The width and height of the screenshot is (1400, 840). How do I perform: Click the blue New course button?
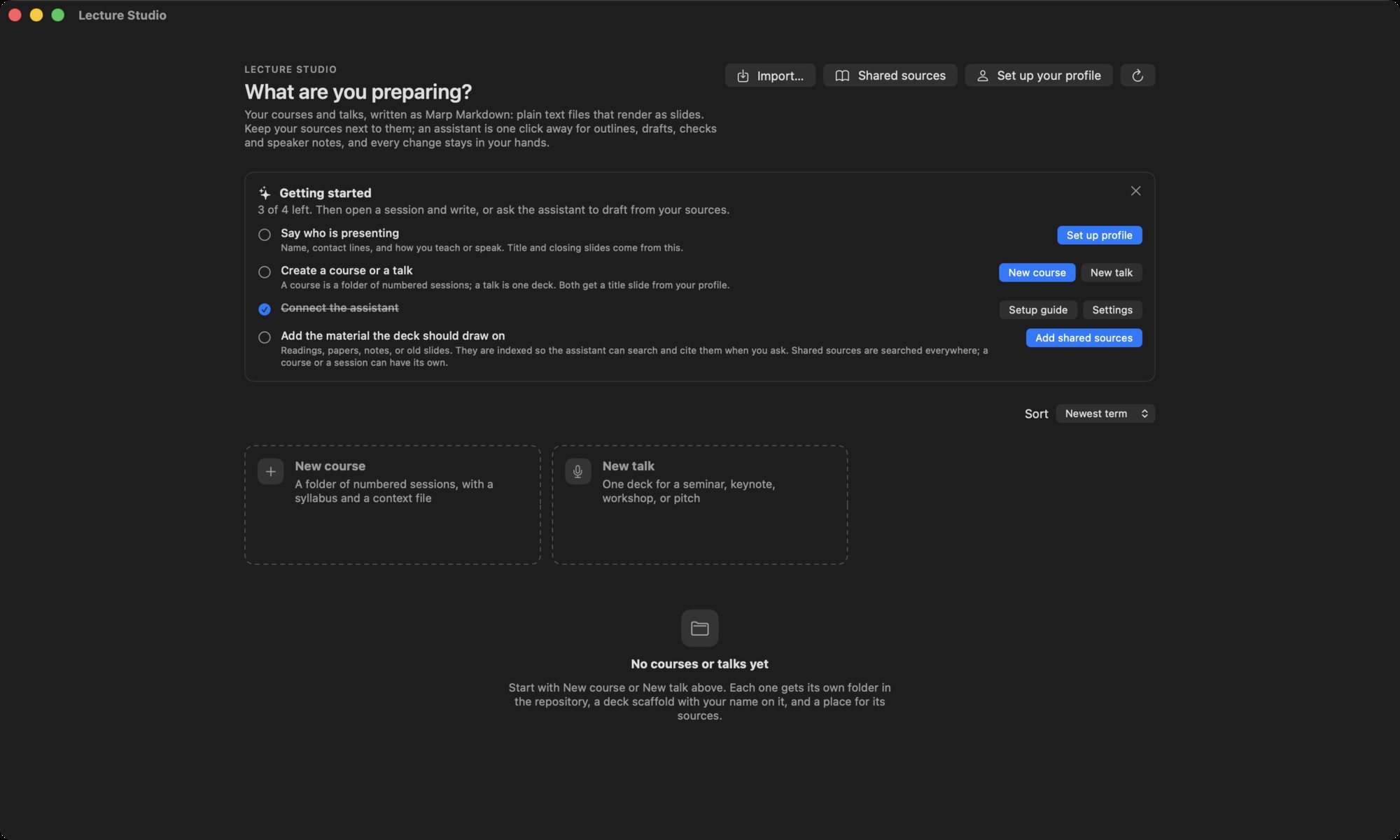(1037, 272)
